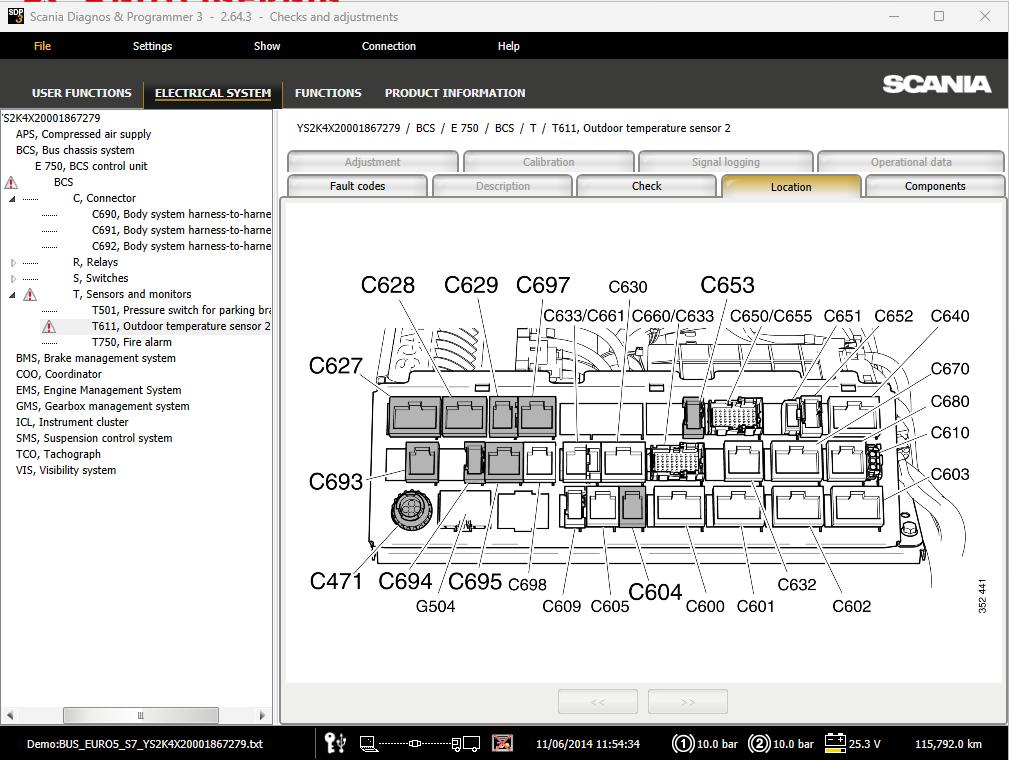Click the crossed-out red status icon
Image resolution: width=1009 pixels, height=760 pixels.
click(x=502, y=743)
